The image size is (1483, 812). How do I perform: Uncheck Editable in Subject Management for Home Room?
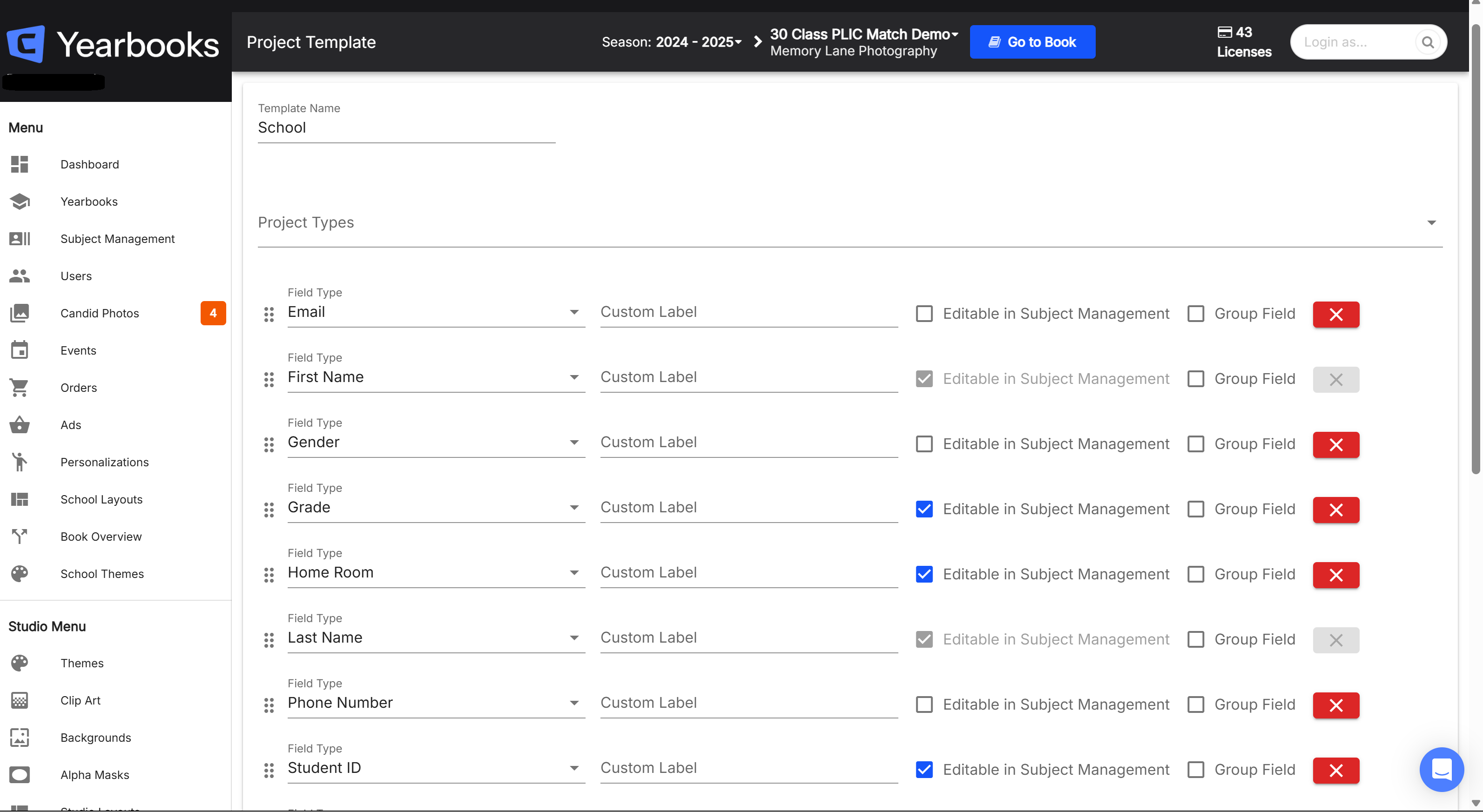(924, 574)
